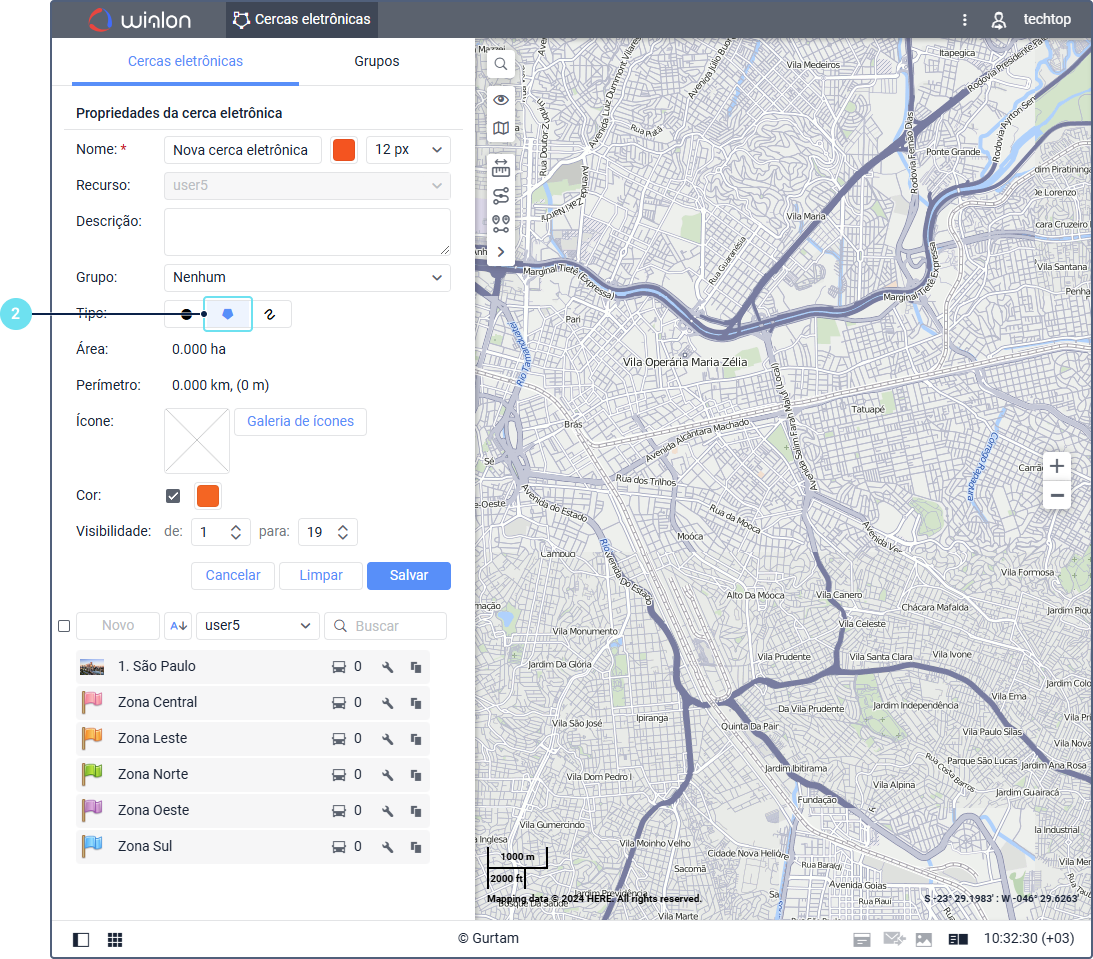
Task: Open the user5 resource filter dropdown
Action: click(x=257, y=626)
